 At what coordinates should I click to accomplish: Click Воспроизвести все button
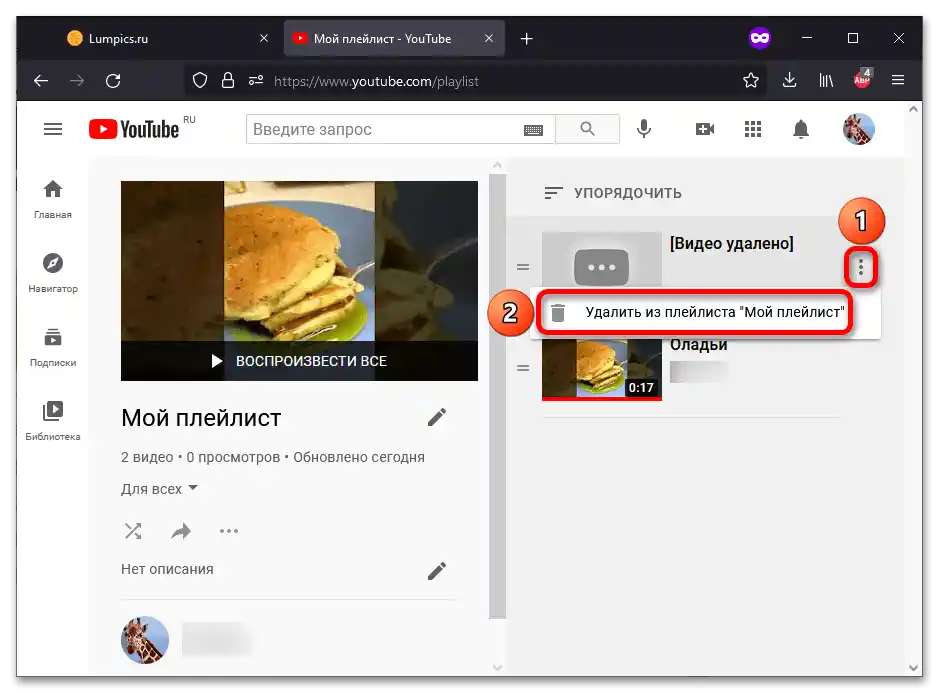(x=299, y=361)
